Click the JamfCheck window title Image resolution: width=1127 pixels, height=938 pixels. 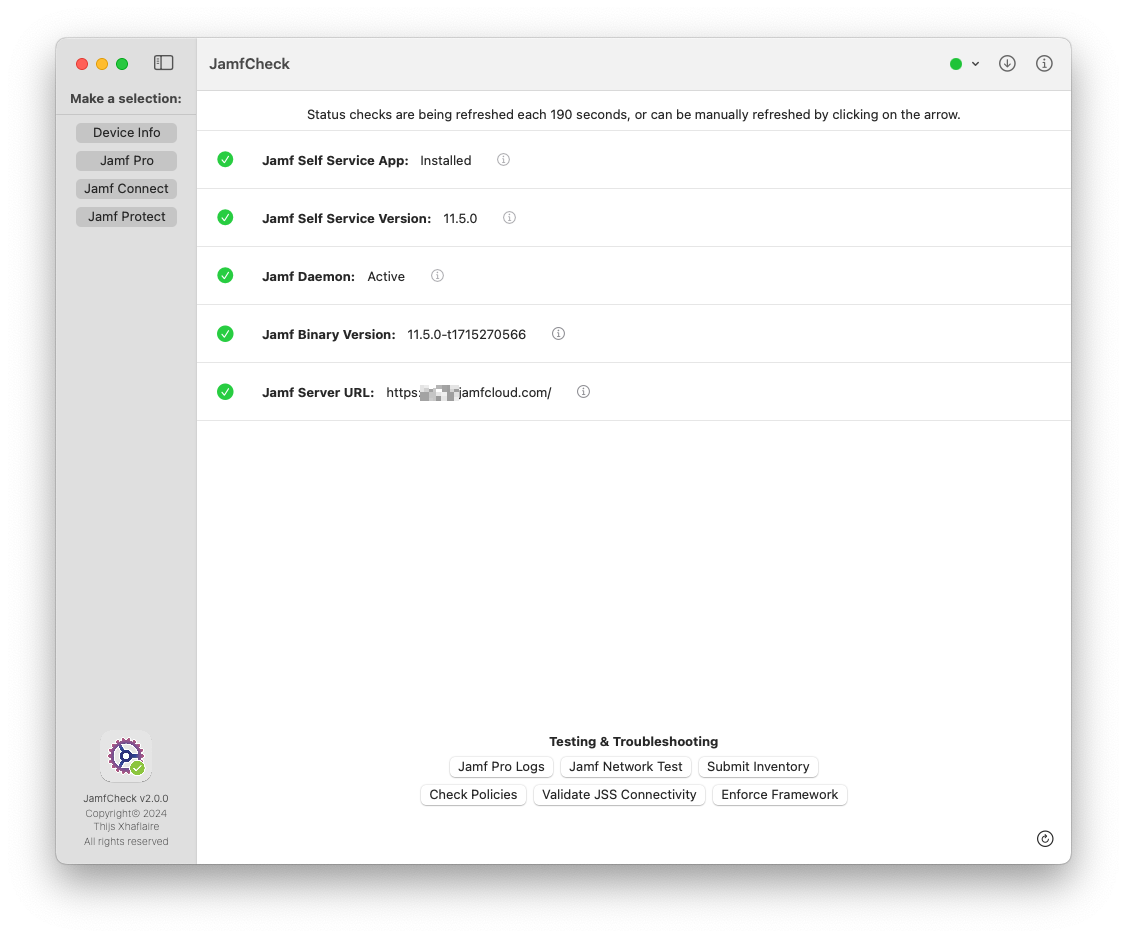(x=249, y=64)
